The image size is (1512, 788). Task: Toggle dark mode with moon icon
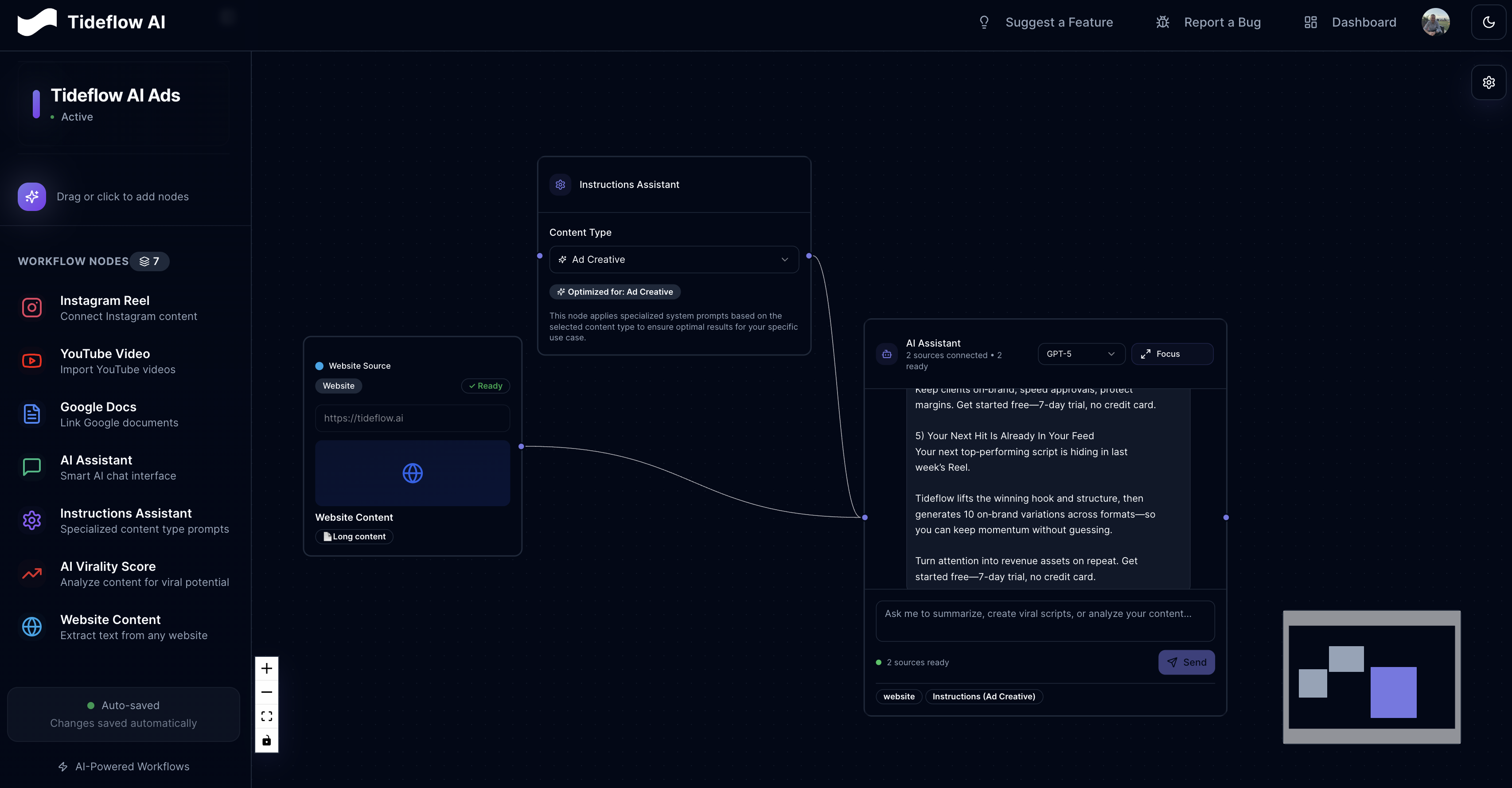[1489, 22]
